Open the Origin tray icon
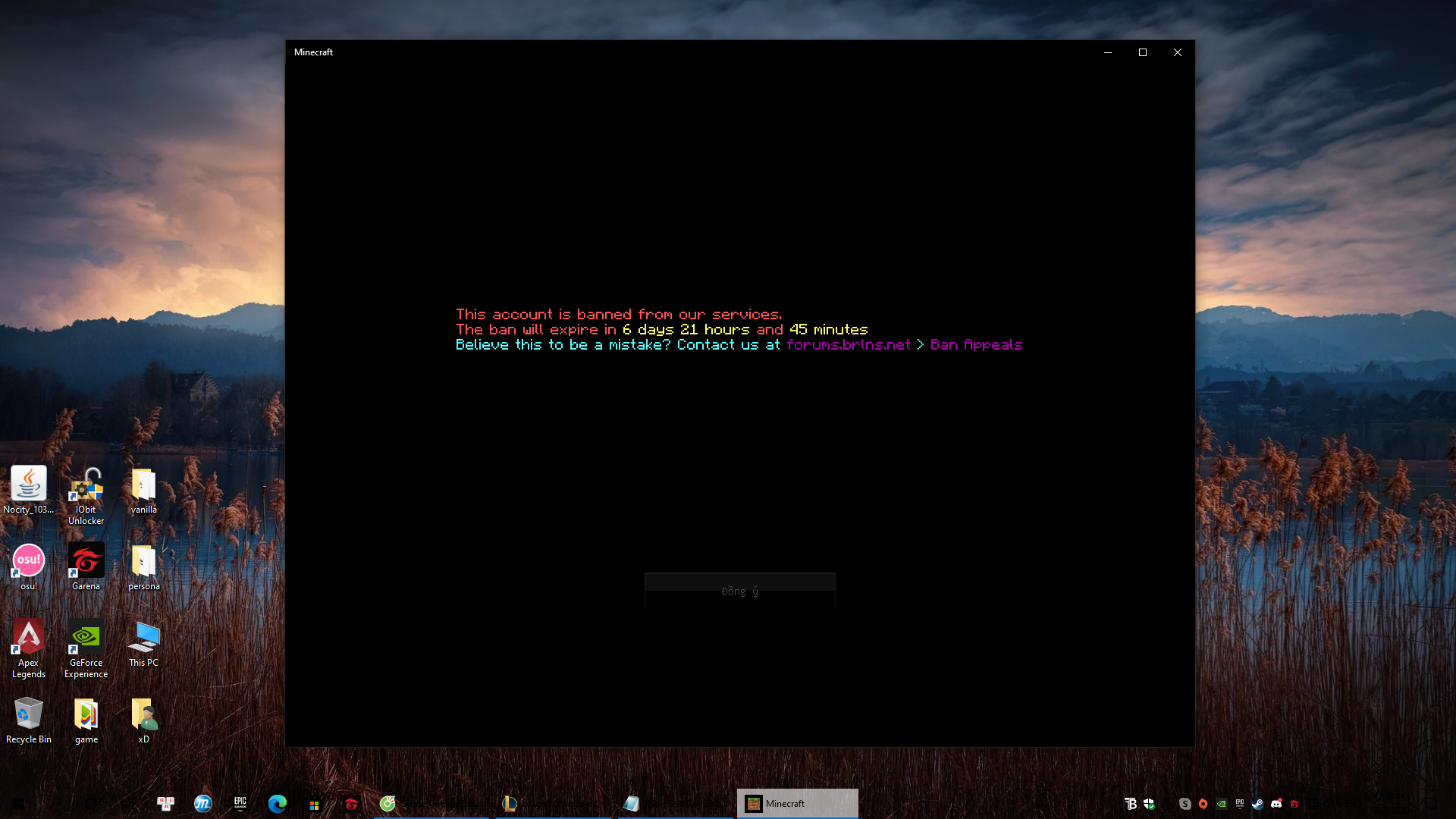1456x819 pixels. click(x=1203, y=804)
